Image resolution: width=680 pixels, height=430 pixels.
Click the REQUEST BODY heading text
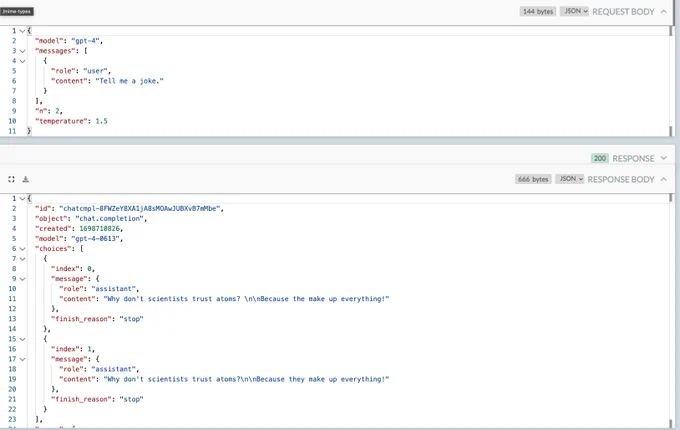tap(623, 12)
